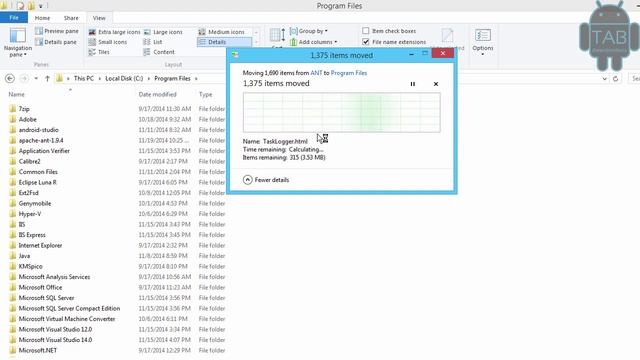Expand the Local Disk (C:) breadcrumb arrow

click(149, 79)
